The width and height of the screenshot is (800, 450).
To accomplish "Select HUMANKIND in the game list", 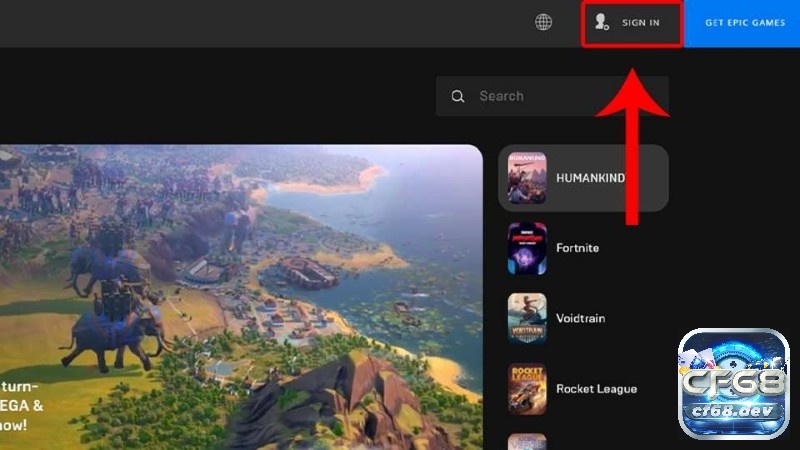I will click(583, 178).
